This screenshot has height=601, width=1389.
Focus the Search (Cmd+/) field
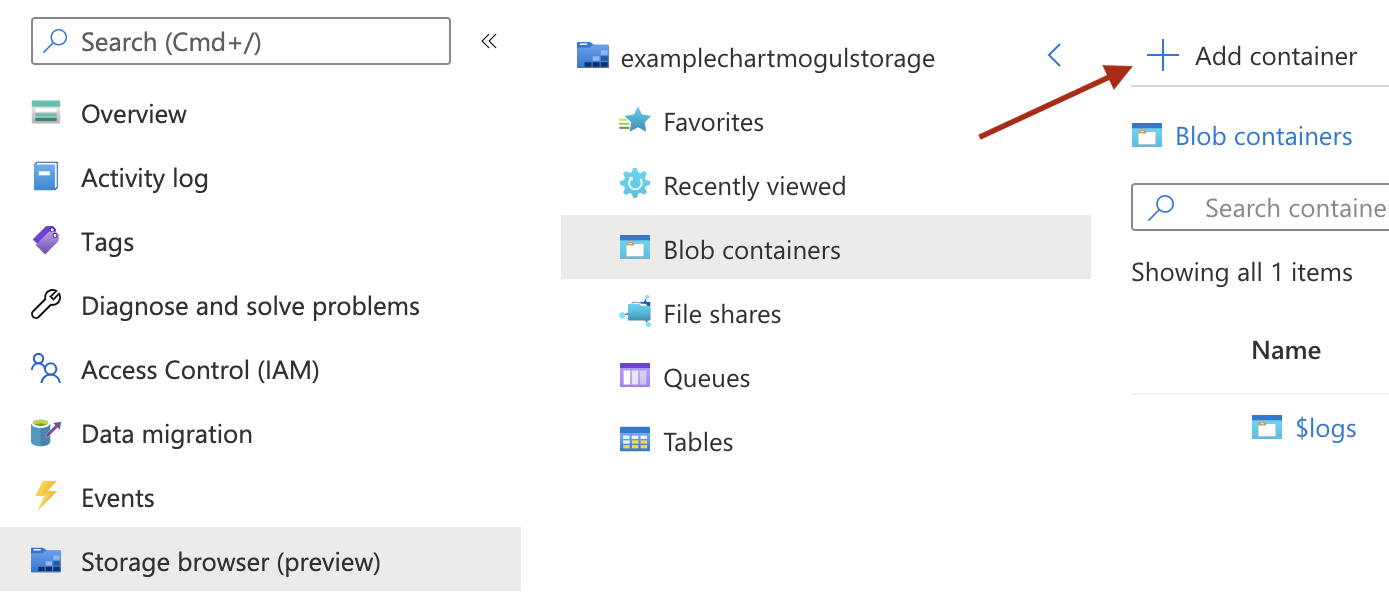click(x=241, y=41)
